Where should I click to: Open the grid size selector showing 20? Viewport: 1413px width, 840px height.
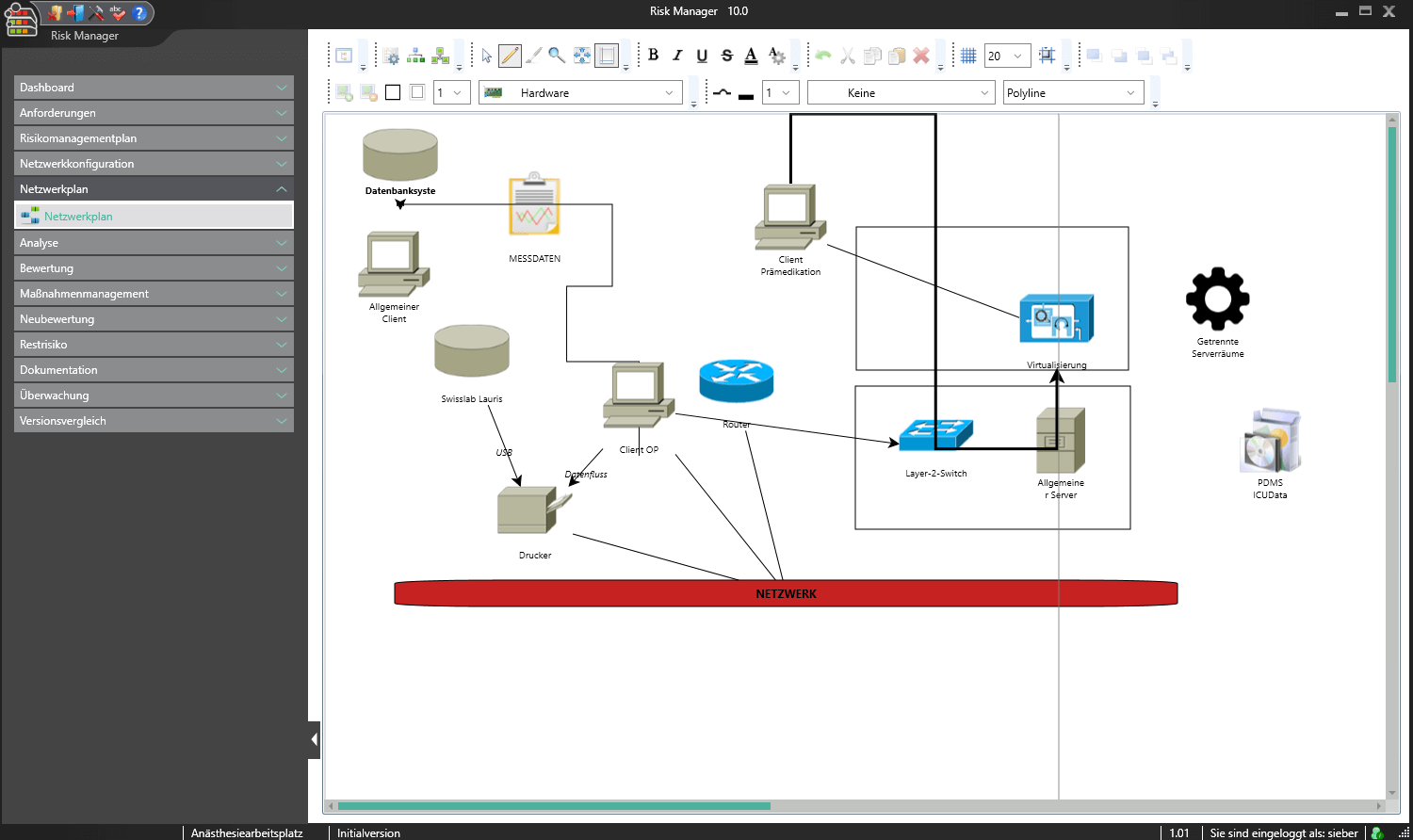point(1007,56)
